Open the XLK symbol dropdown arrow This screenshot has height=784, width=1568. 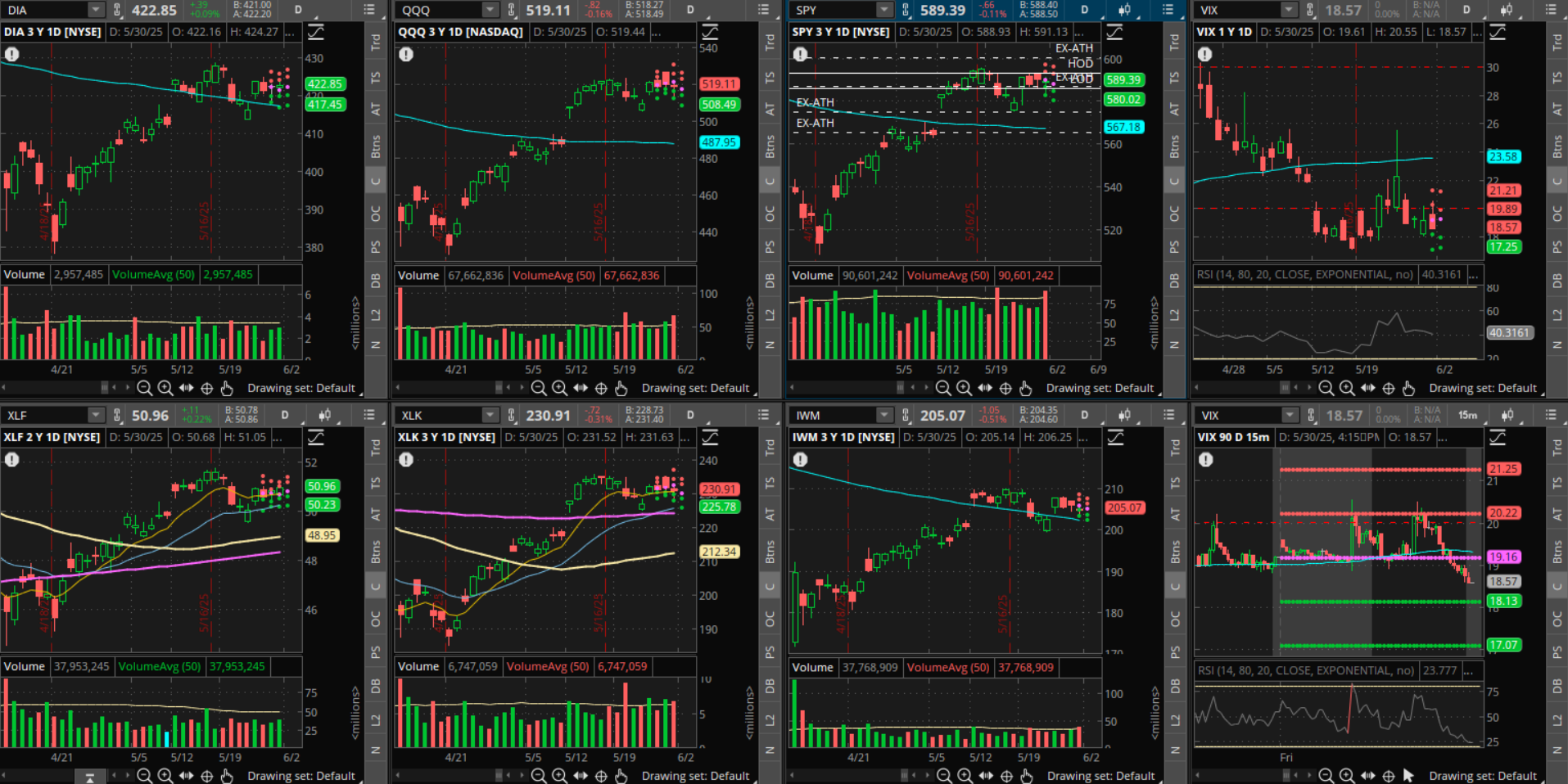490,415
